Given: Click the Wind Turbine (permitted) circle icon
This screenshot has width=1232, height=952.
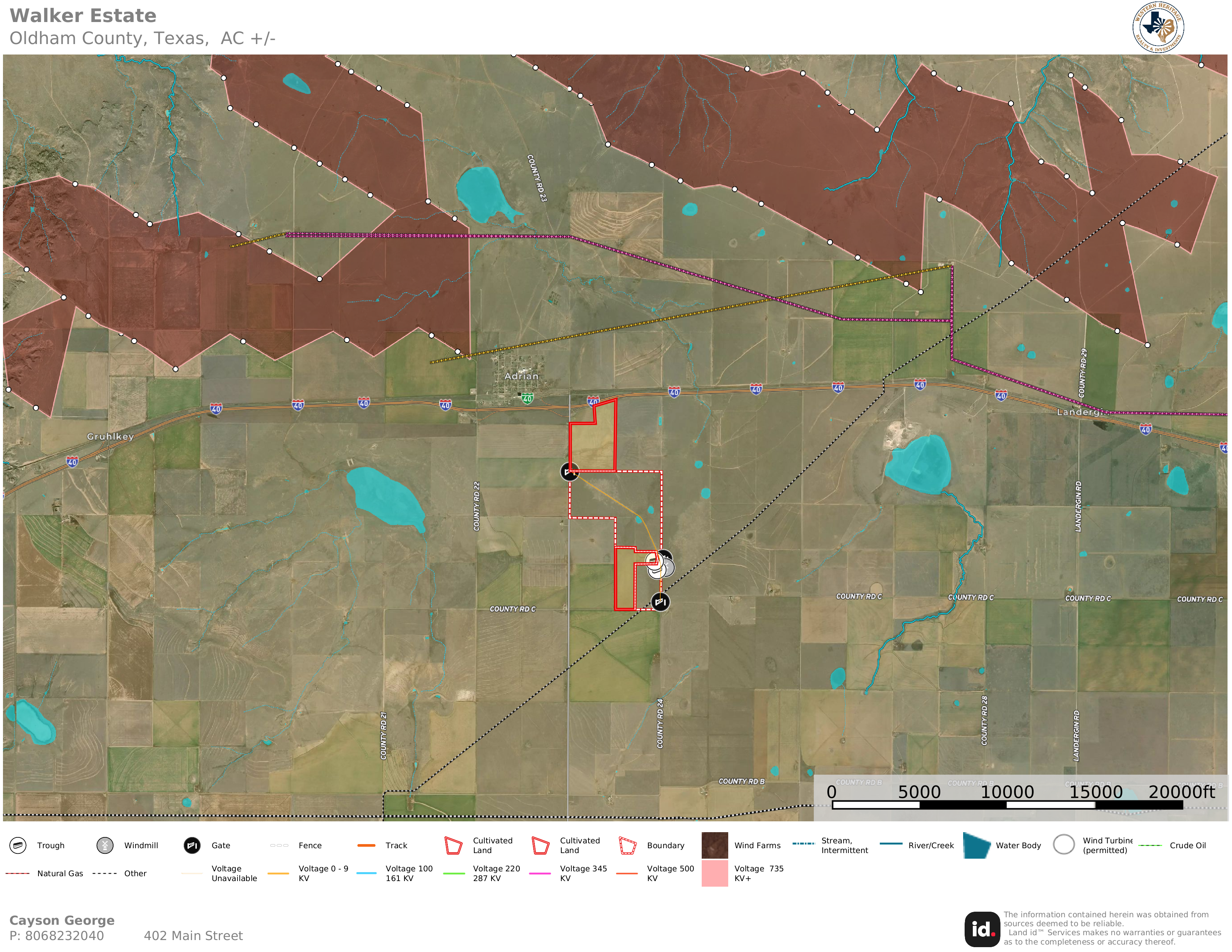Looking at the screenshot, I should coord(1064,845).
